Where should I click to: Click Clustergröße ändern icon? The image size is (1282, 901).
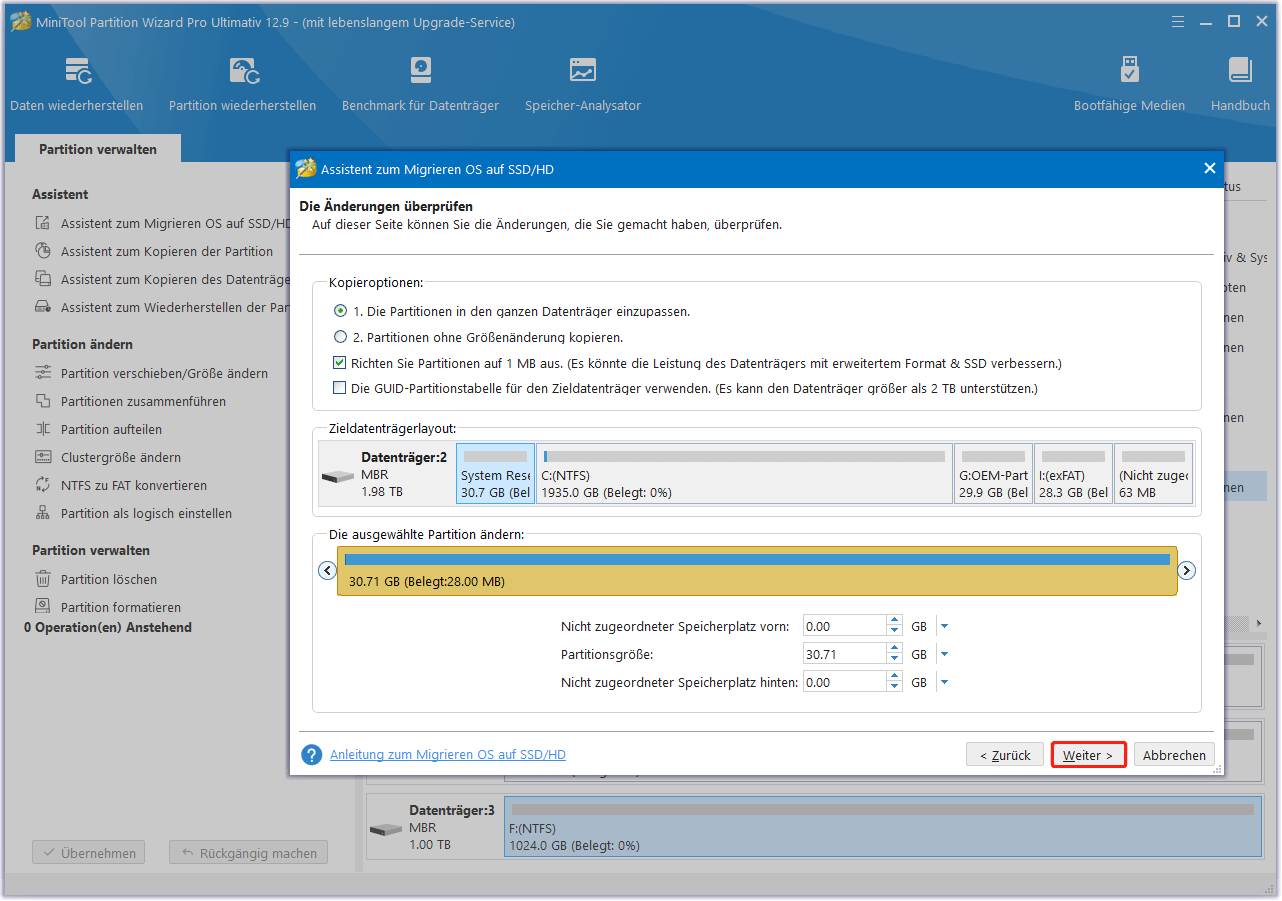click(x=43, y=458)
